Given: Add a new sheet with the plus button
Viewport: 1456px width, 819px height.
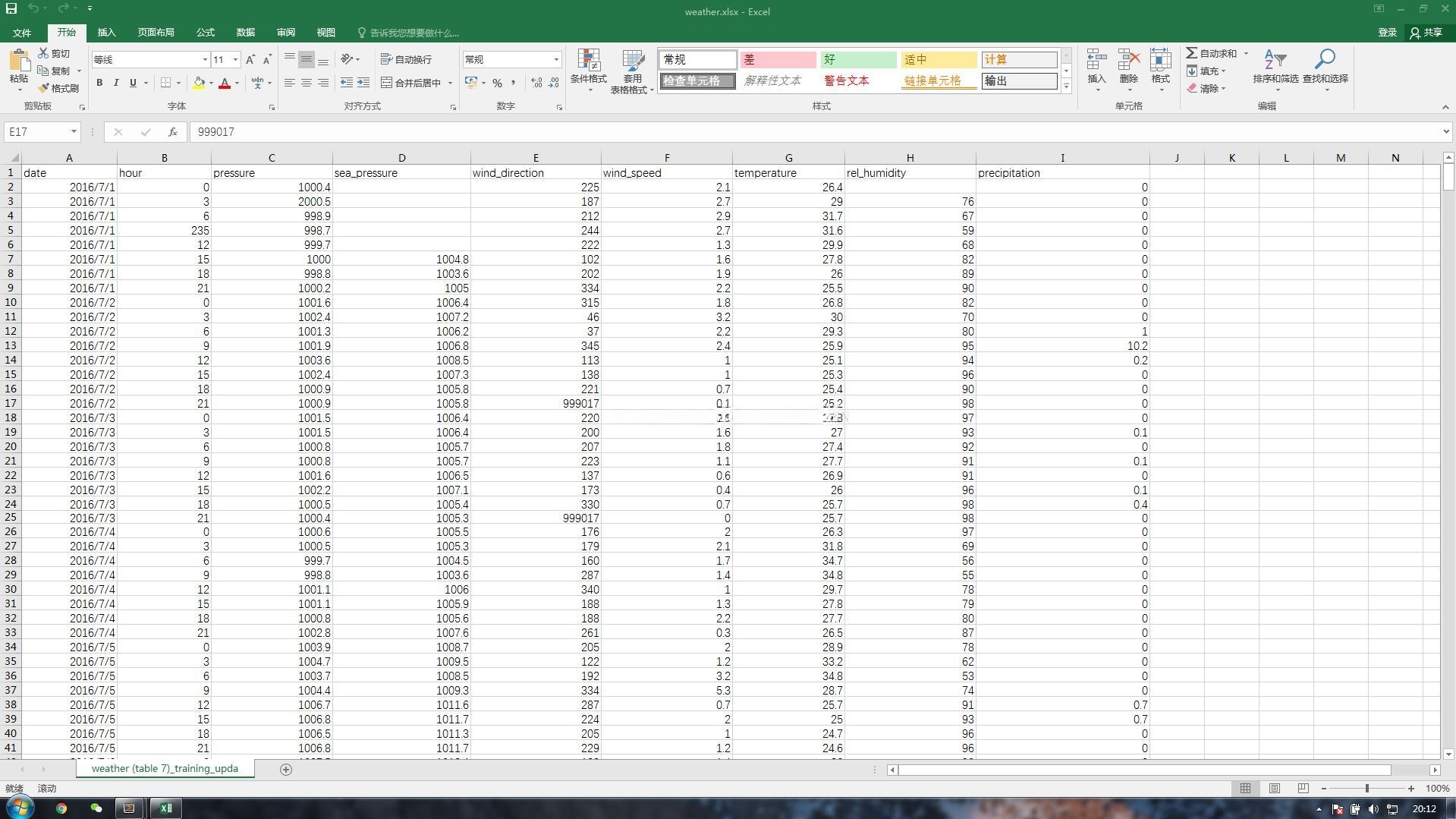Looking at the screenshot, I should pyautogui.click(x=286, y=770).
